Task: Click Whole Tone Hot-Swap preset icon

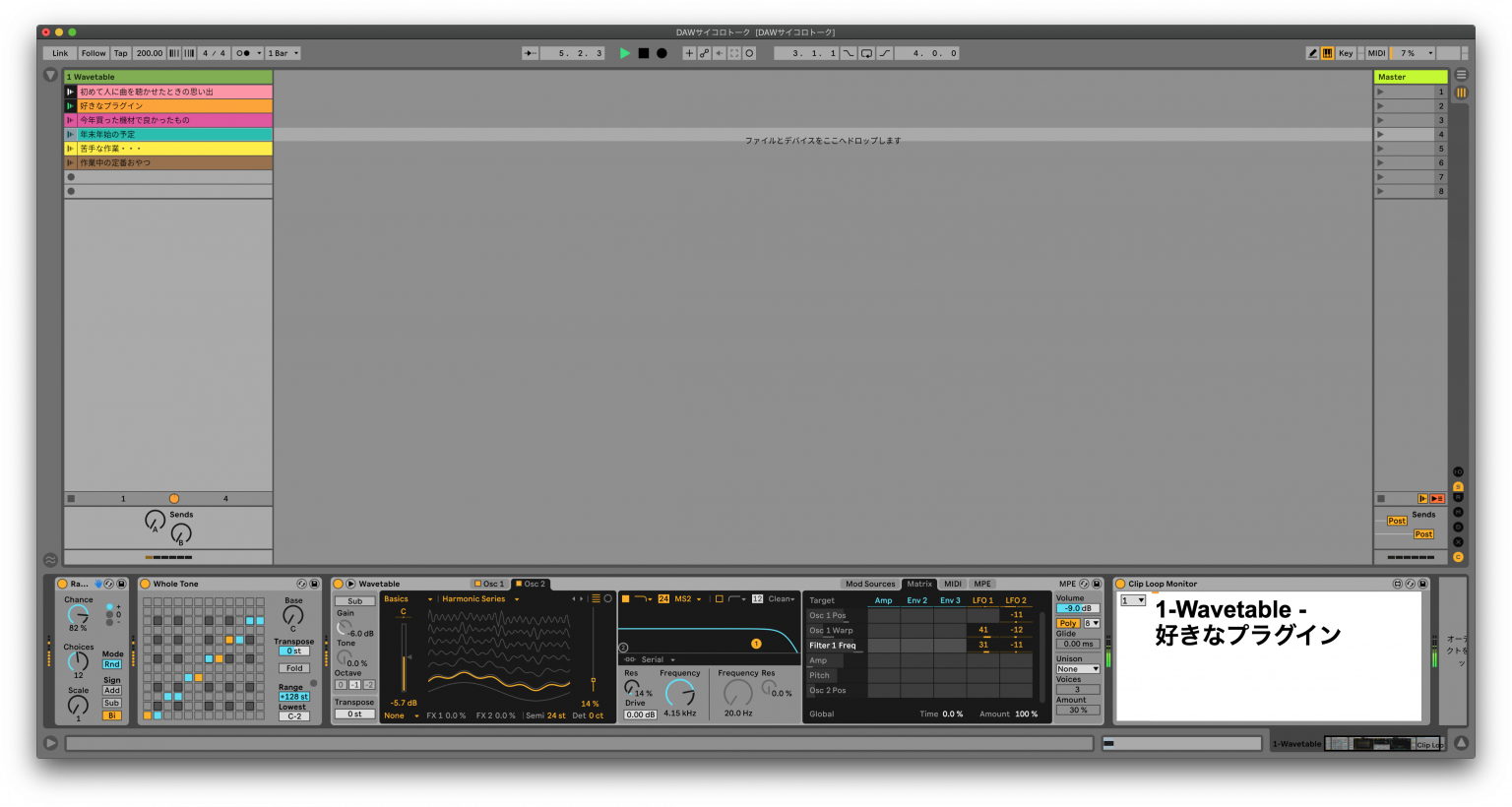Action: [301, 584]
